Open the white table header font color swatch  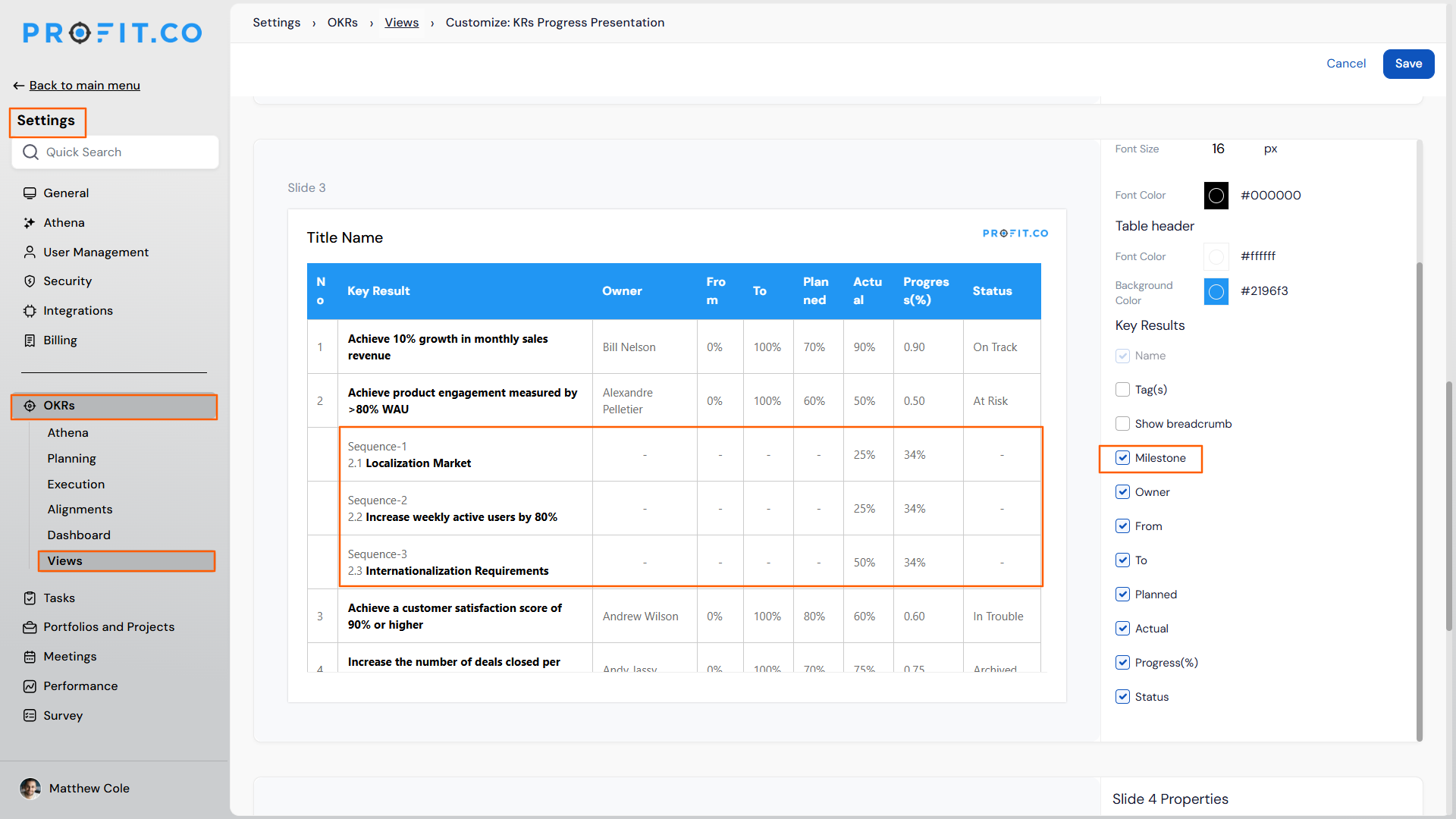[x=1216, y=256]
